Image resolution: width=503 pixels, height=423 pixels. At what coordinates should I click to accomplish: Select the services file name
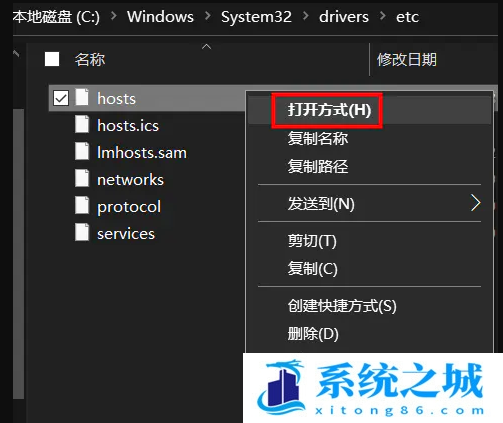[x=126, y=233]
